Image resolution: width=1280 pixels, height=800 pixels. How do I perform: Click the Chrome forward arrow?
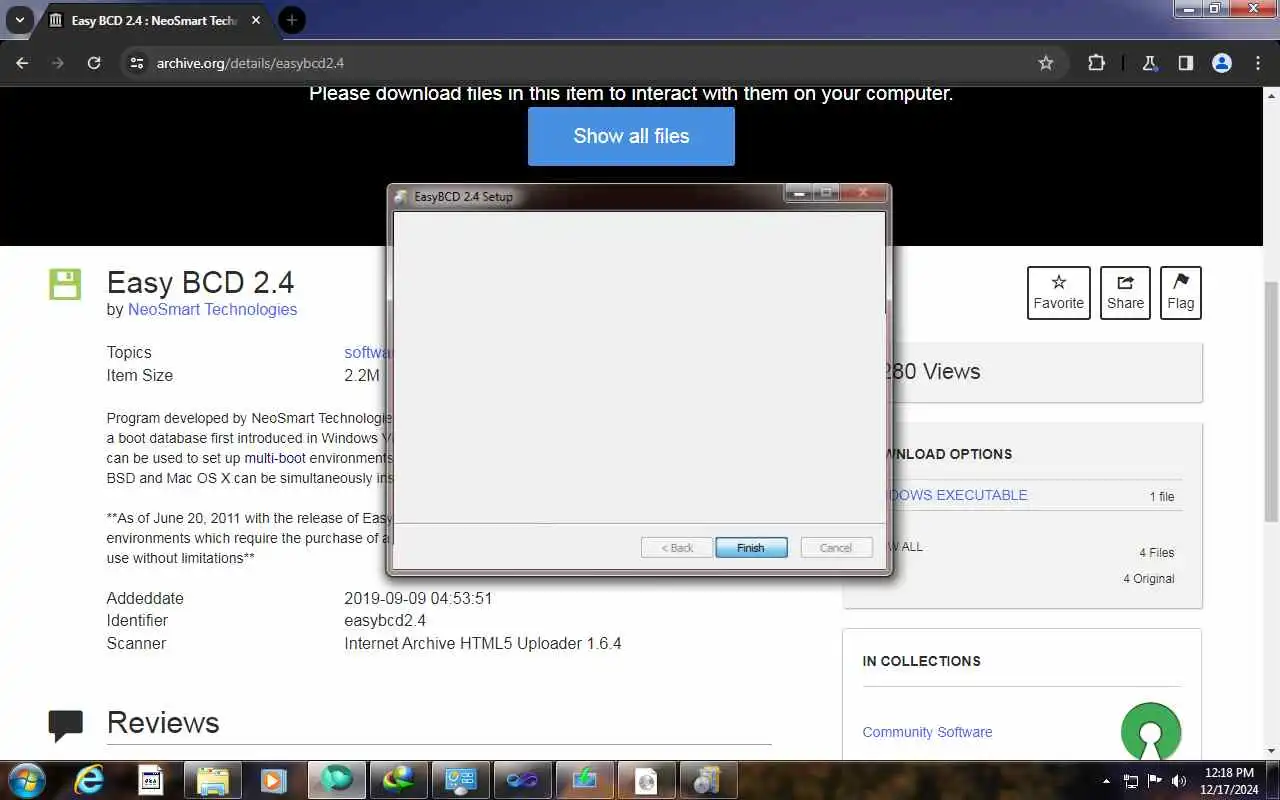click(58, 63)
